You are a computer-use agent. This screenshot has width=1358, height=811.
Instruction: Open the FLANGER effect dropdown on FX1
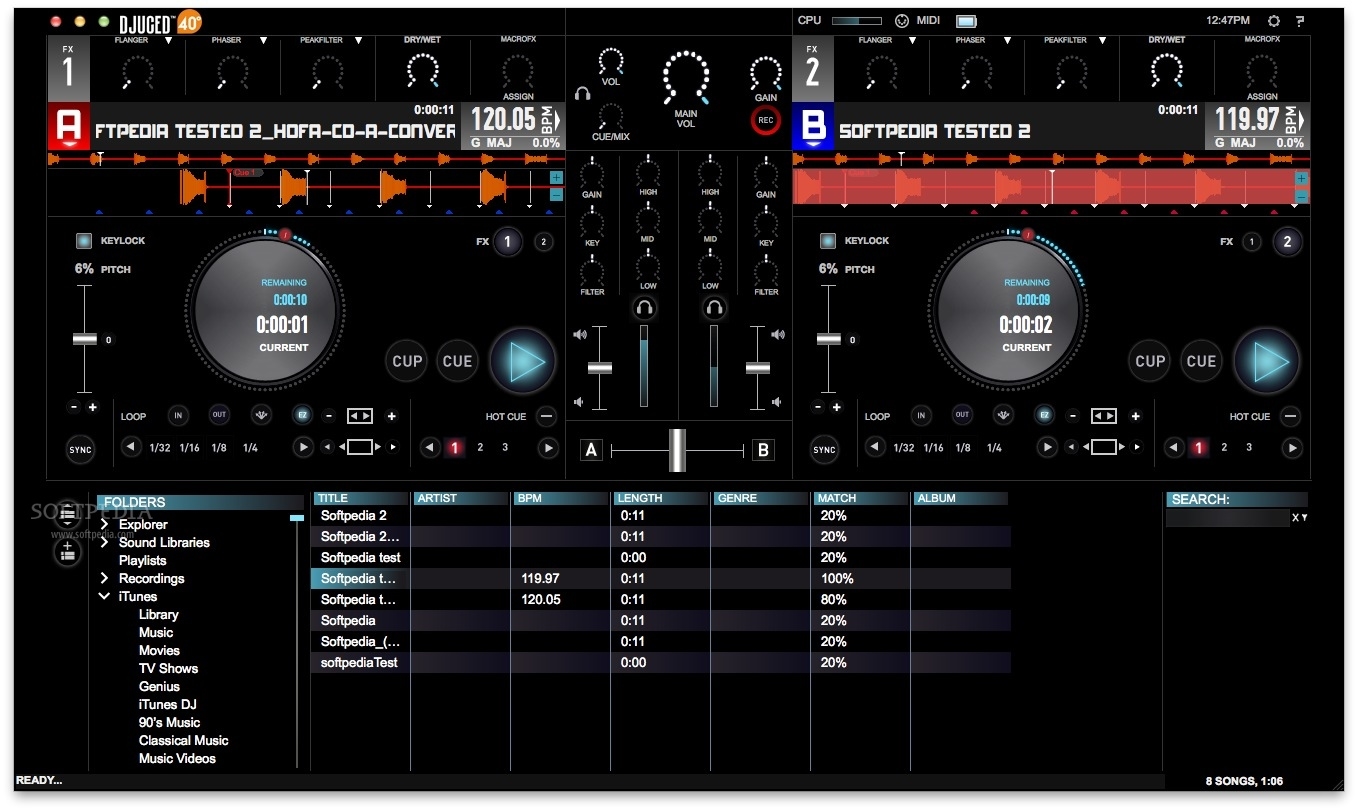pos(169,41)
